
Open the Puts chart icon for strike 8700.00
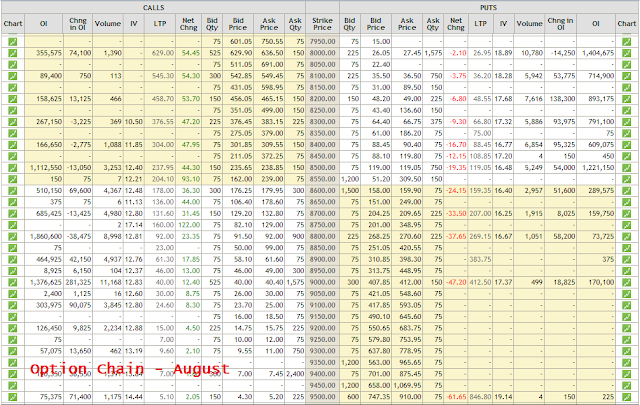click(626, 214)
